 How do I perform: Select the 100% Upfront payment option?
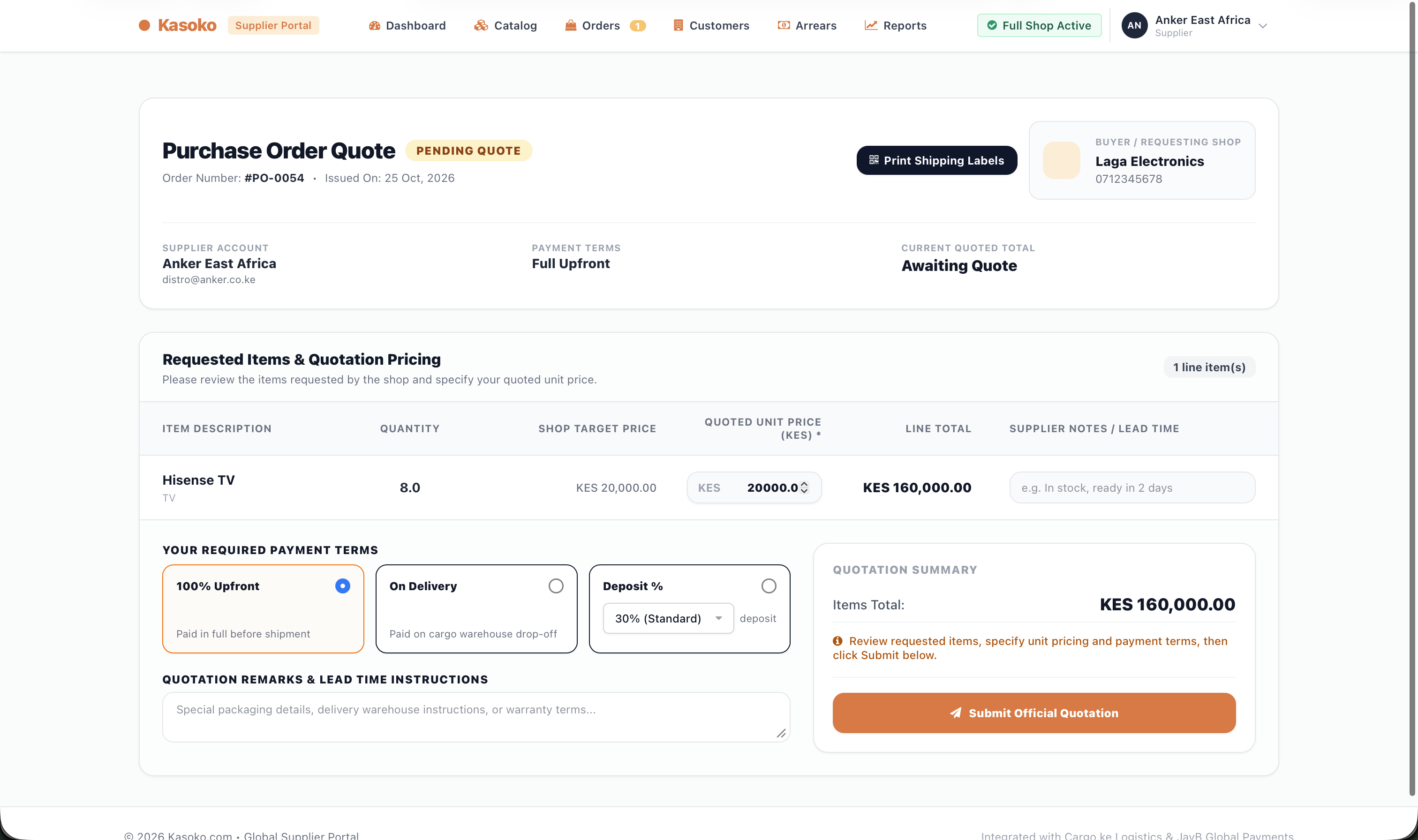pos(263,608)
